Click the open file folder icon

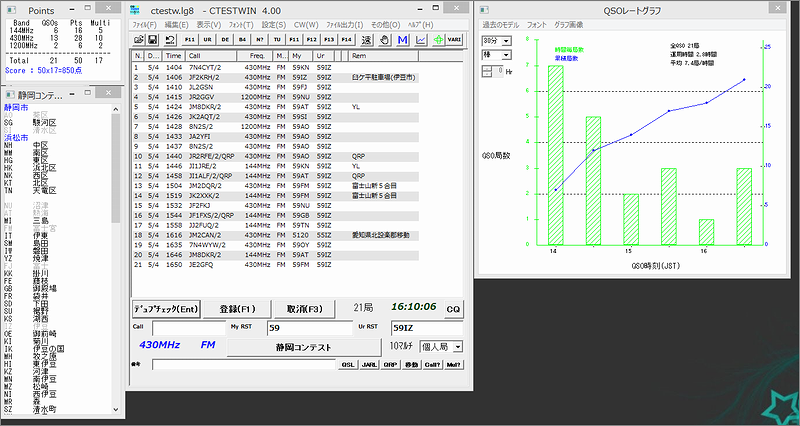click(139, 39)
